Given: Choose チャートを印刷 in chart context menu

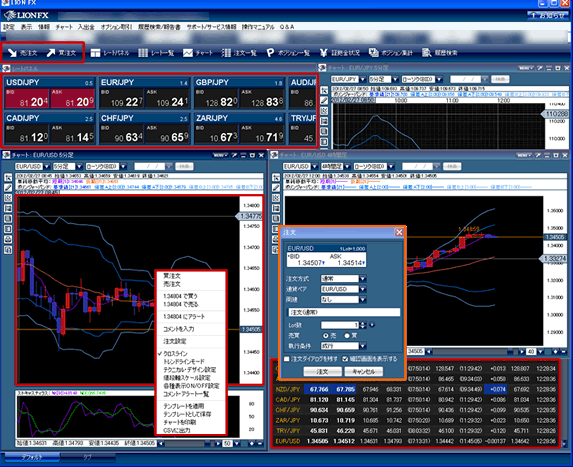Looking at the screenshot, I should tap(179, 422).
